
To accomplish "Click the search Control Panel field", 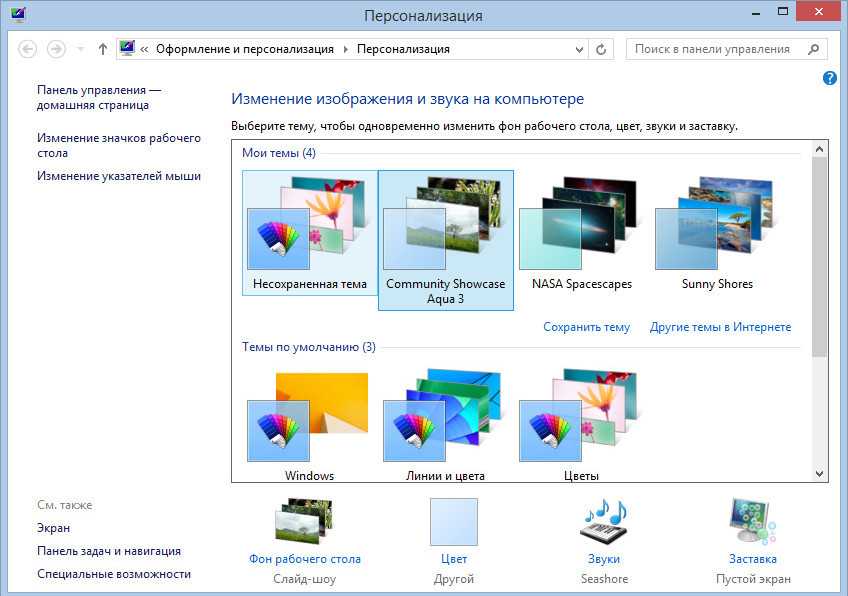I will (x=713, y=49).
